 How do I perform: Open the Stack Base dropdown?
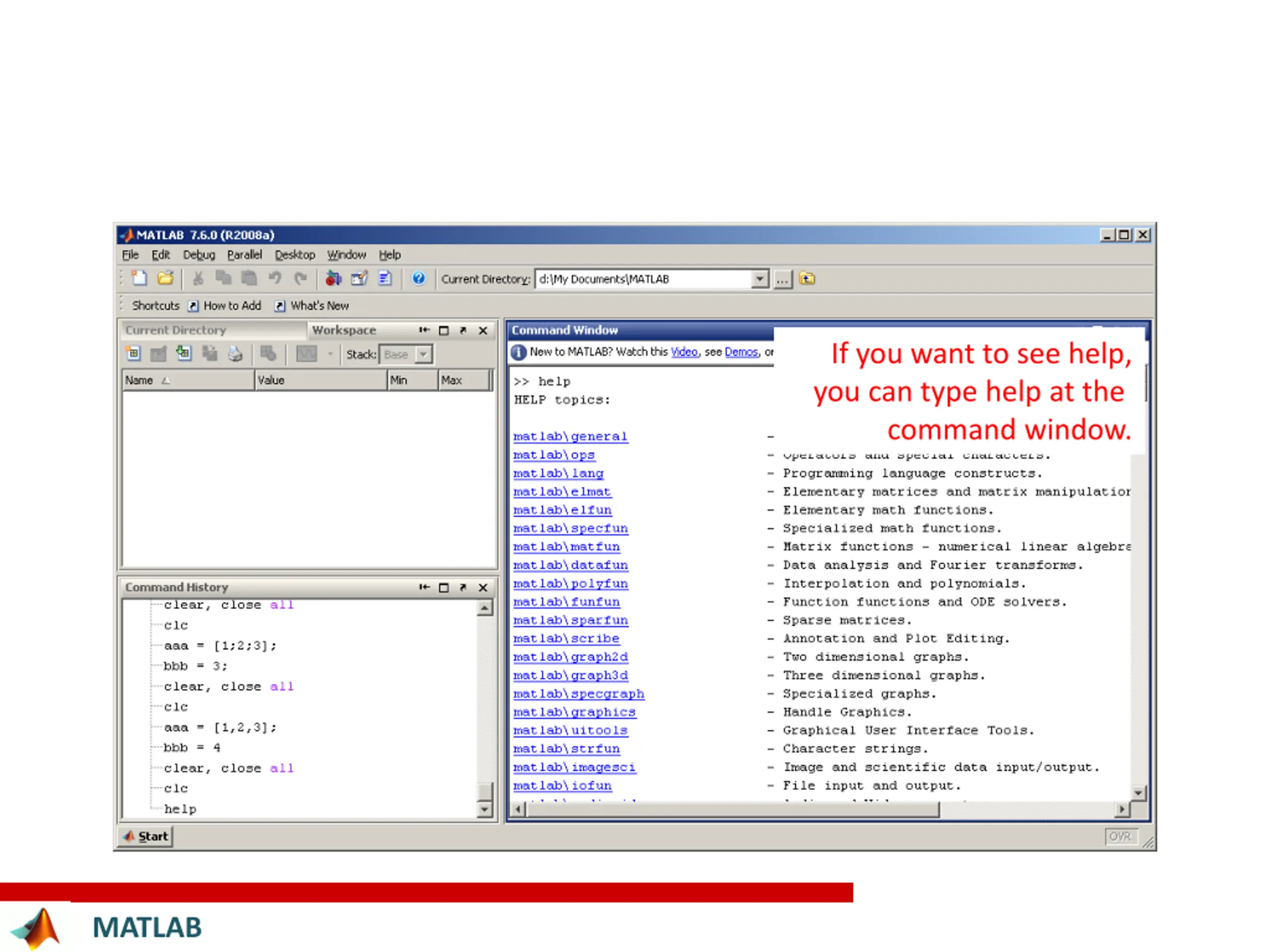(x=423, y=355)
